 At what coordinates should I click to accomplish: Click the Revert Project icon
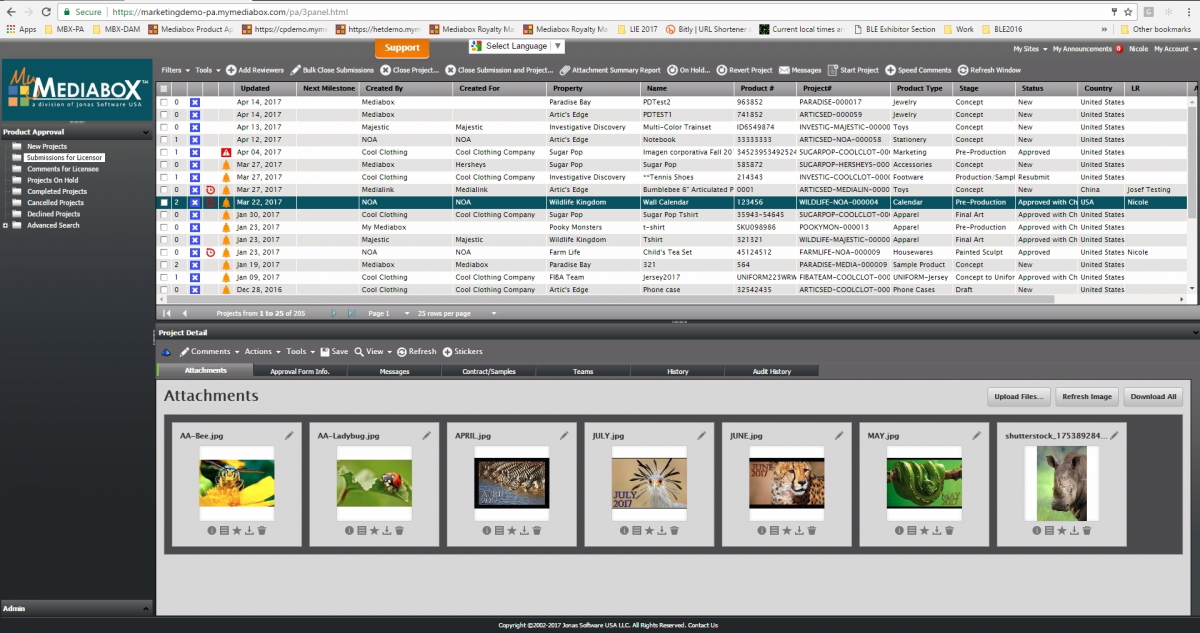(720, 71)
